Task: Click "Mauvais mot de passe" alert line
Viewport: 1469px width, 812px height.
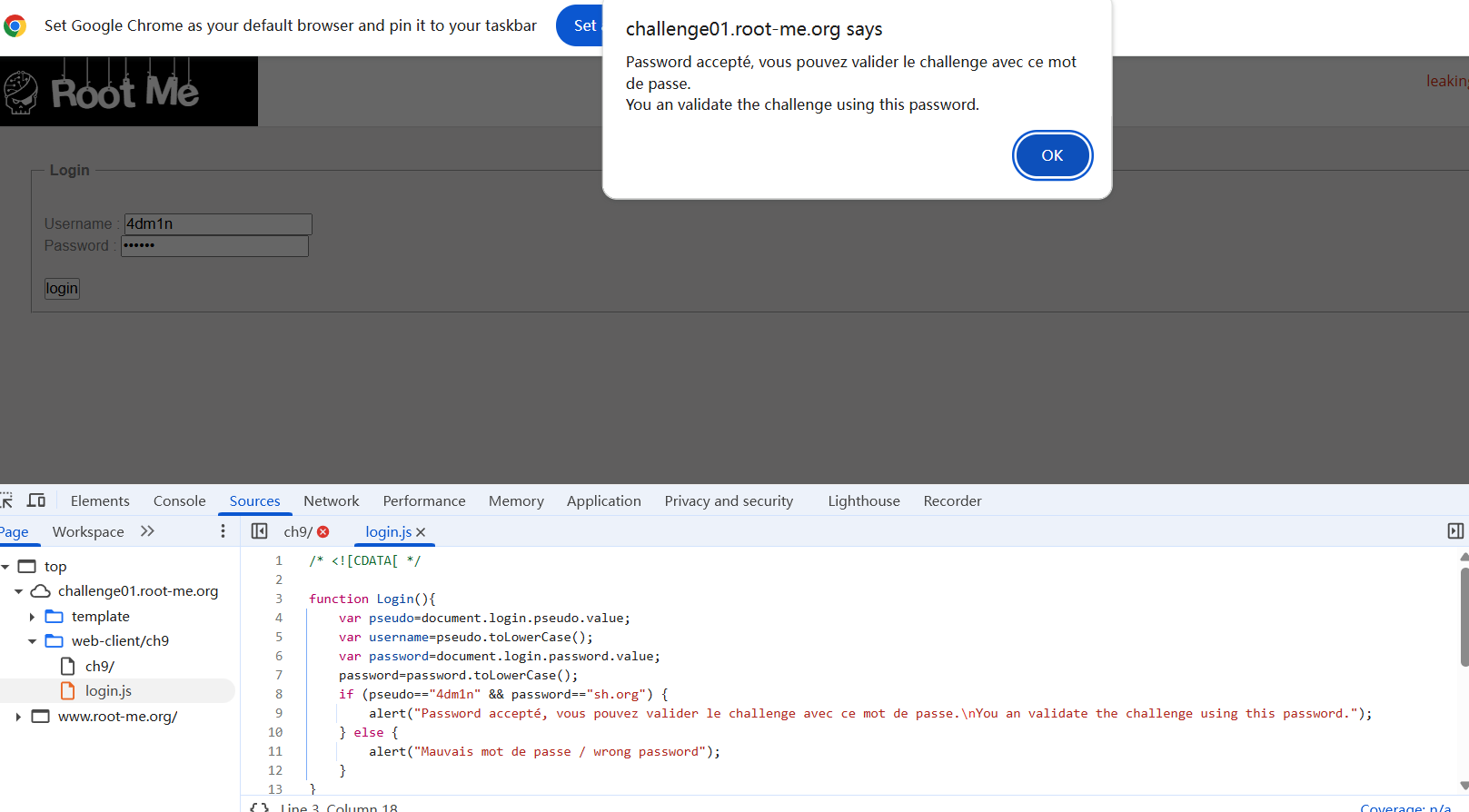Action: pos(544,751)
